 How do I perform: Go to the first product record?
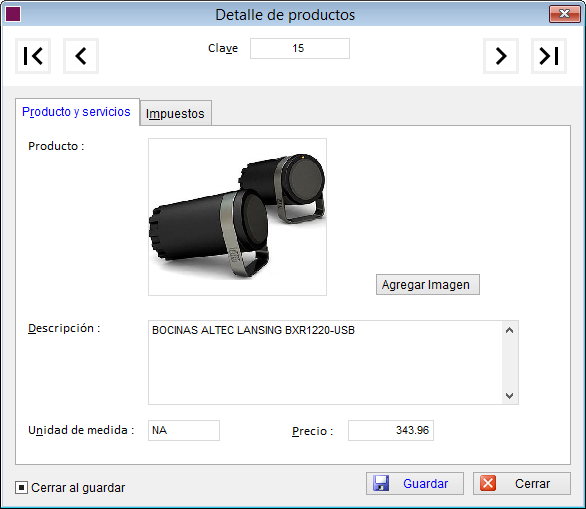coord(33,56)
